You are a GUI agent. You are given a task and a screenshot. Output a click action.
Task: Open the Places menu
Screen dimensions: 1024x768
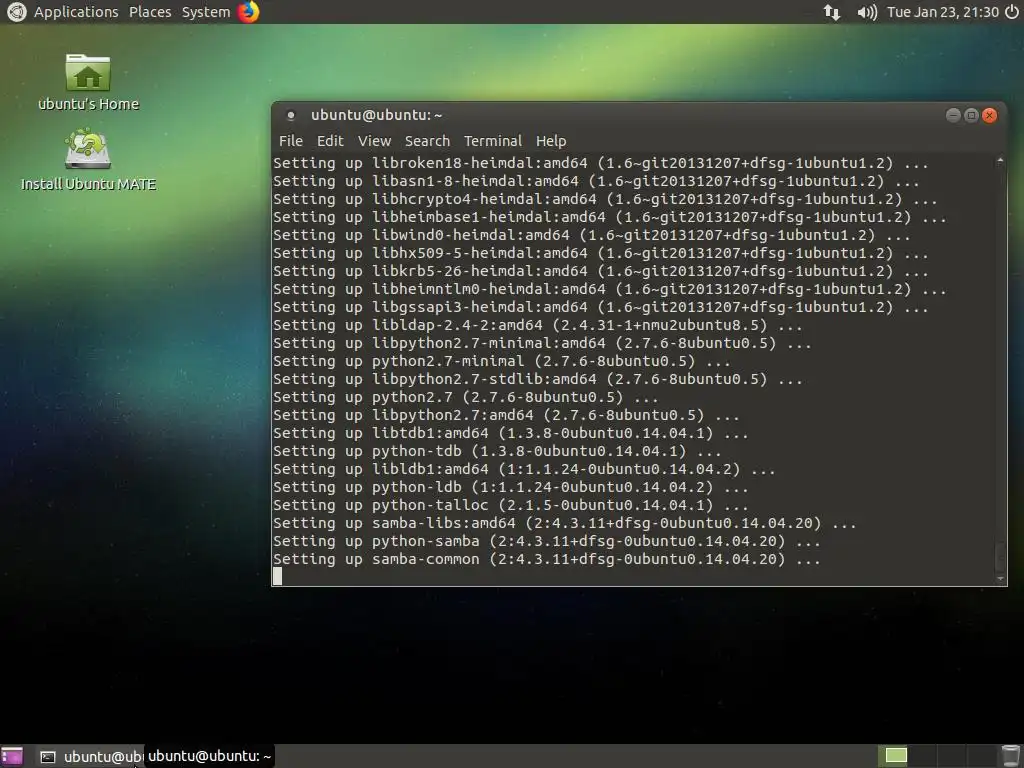click(x=150, y=12)
